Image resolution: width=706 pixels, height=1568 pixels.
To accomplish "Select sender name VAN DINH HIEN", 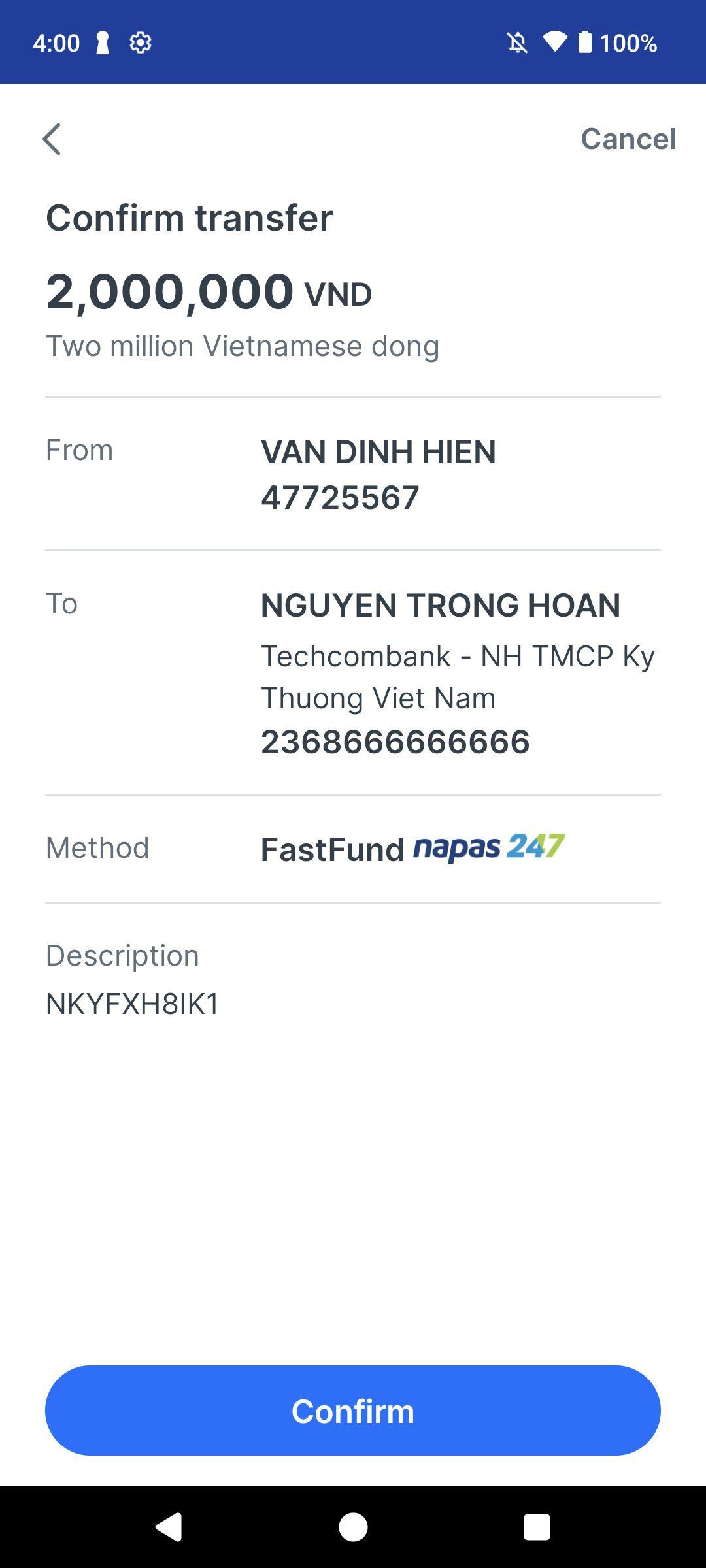I will (378, 452).
